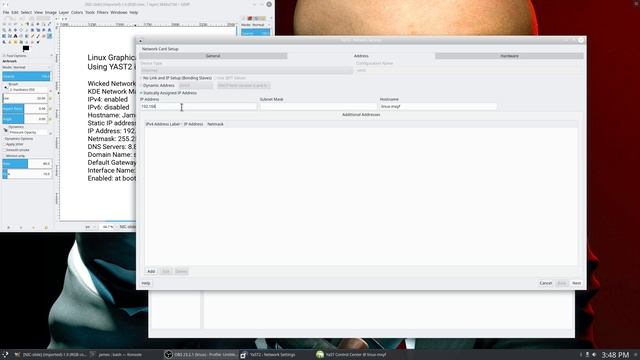Open the KDE application launcher in taskbar

tap(5, 355)
